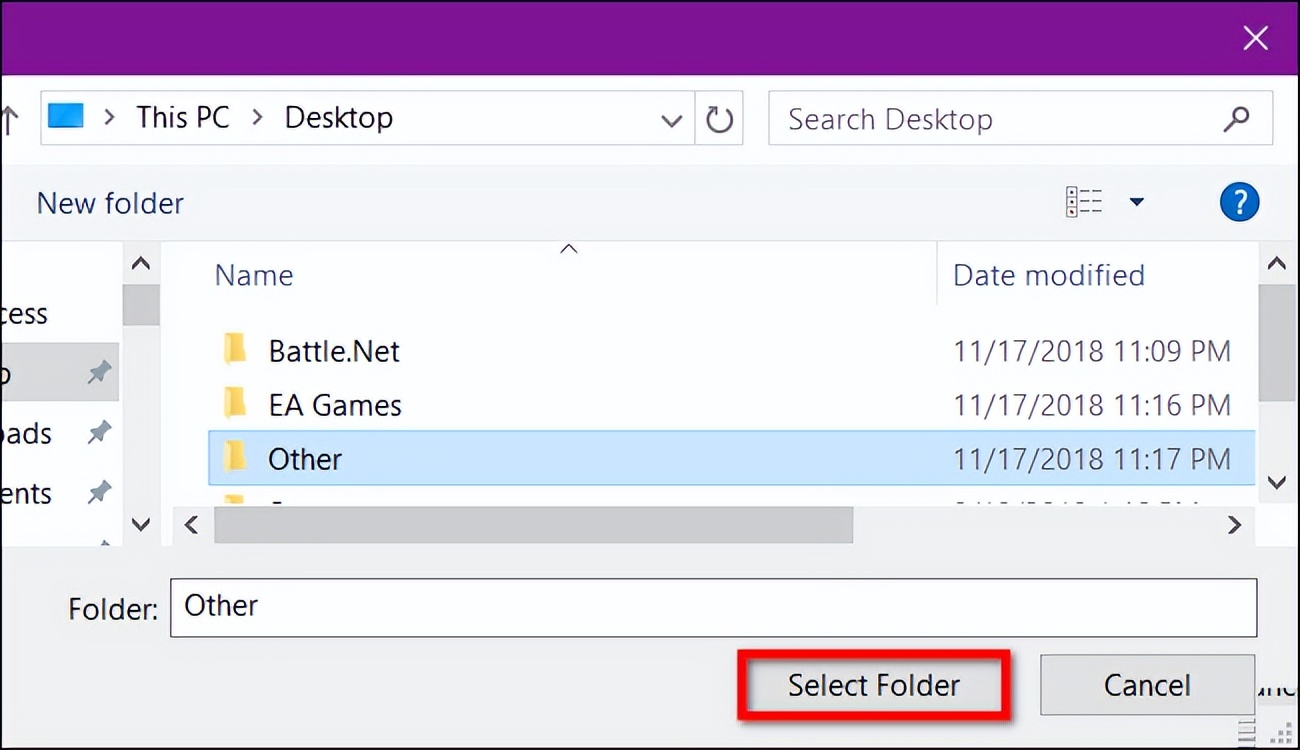Click the Battle.Net folder icon
1300x750 pixels.
[235, 350]
